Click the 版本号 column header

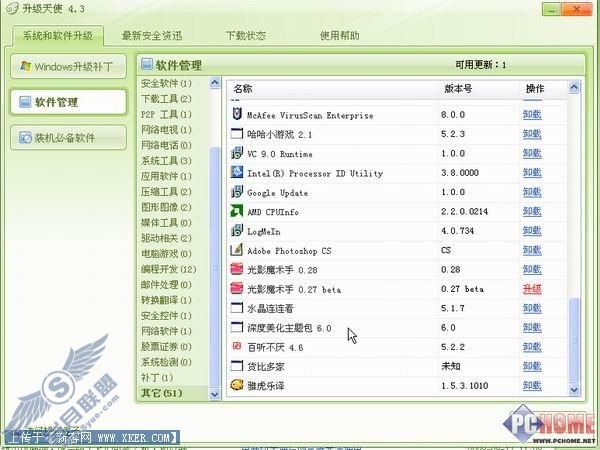coord(458,89)
